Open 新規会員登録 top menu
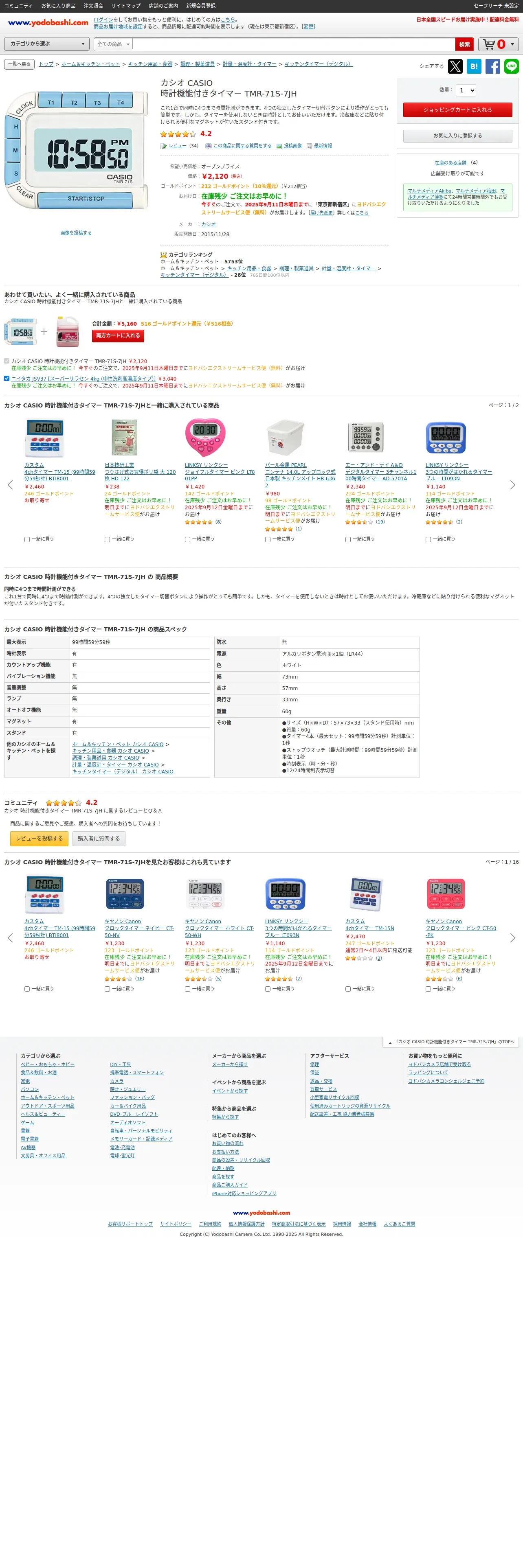The width and height of the screenshot is (523, 1568). coord(201,6)
